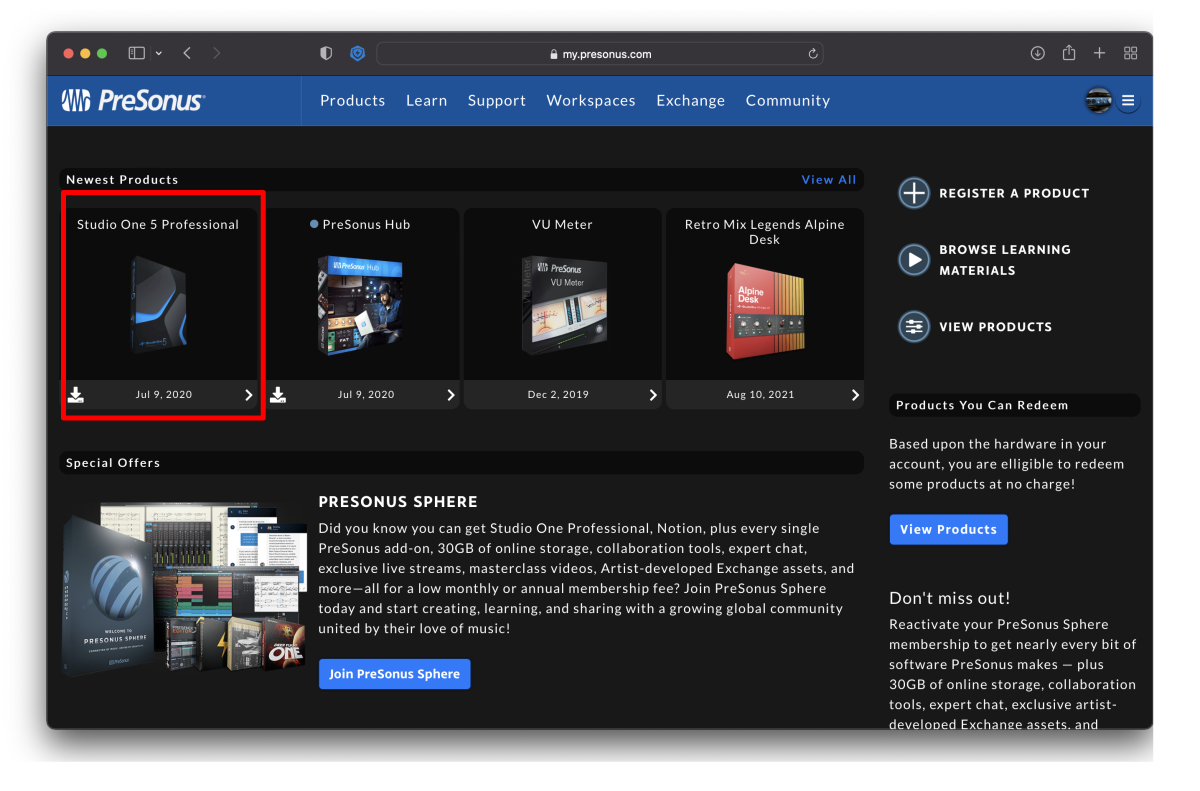
Task: Open the Exchange menu
Action: tap(690, 100)
